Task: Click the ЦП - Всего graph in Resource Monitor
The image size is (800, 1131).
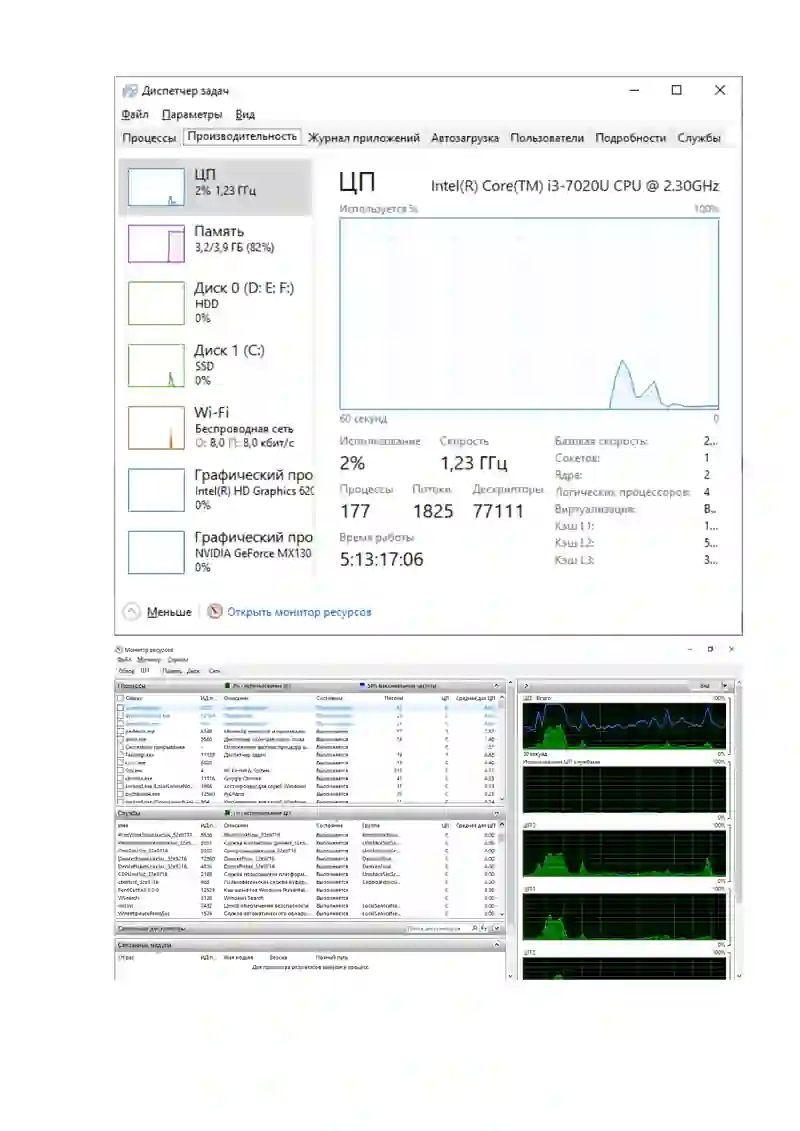Action: tap(624, 725)
